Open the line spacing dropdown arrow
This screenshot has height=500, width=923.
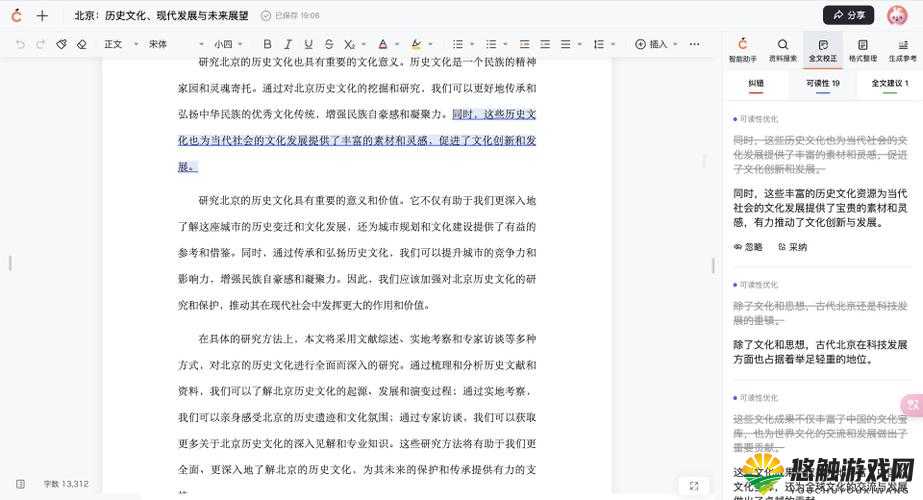[x=613, y=44]
